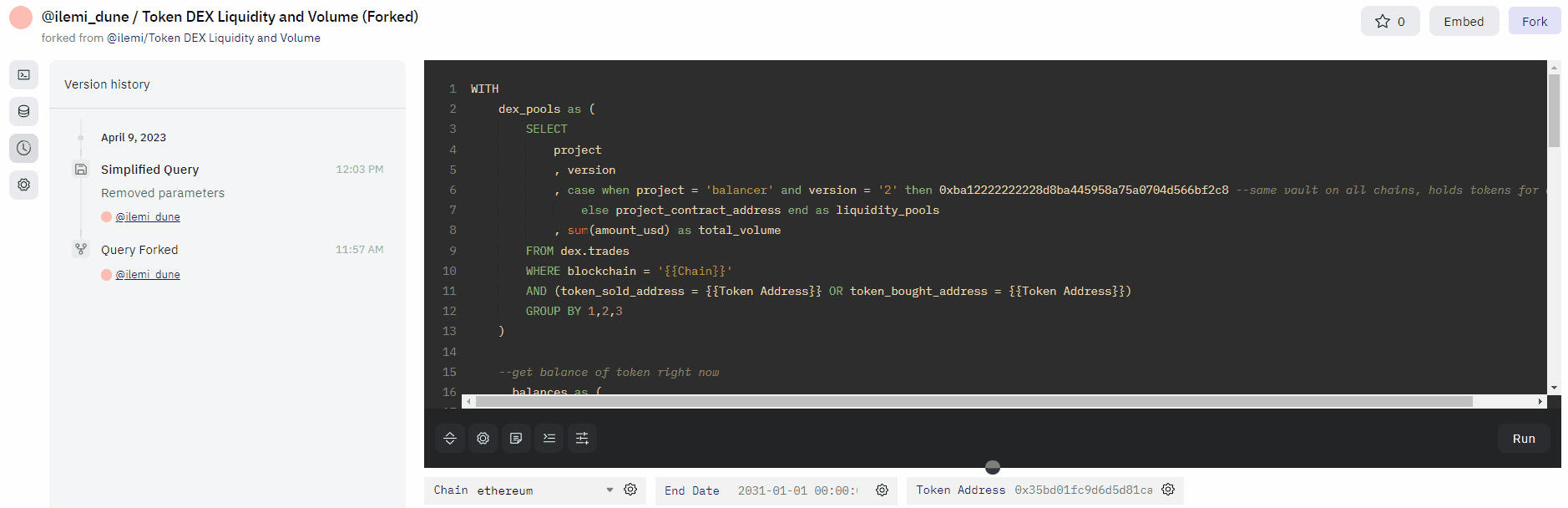1568x508 pixels.
Task: Click the user avatar in page header
Action: click(x=21, y=18)
